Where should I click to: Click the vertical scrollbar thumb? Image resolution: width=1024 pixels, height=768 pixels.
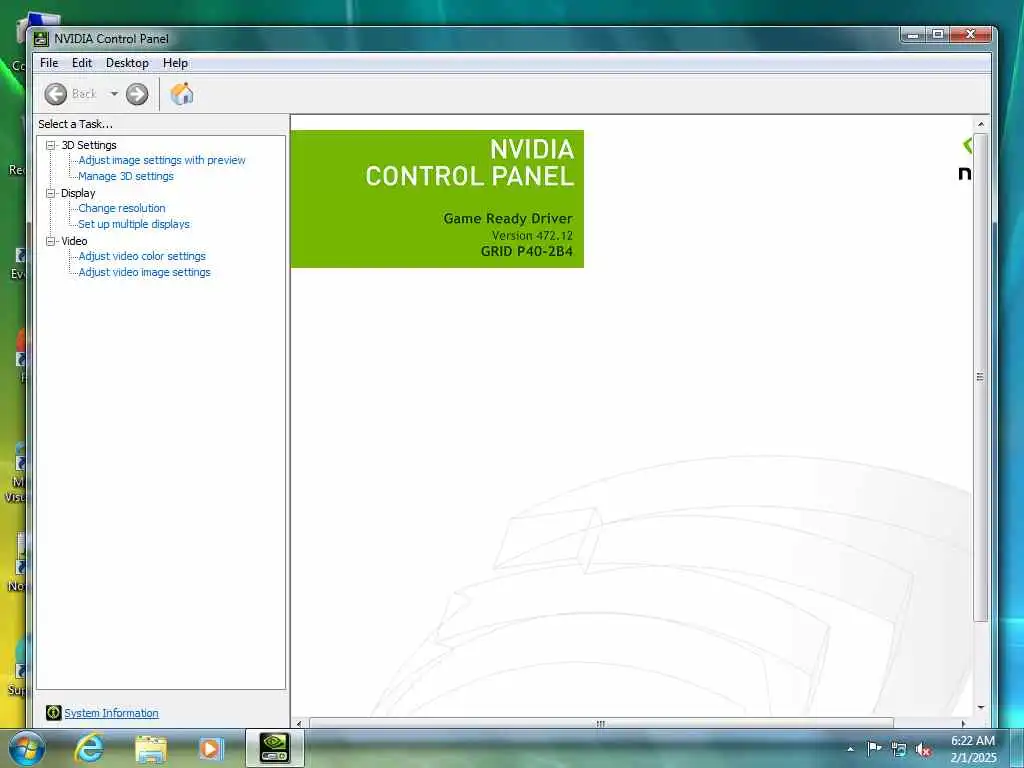981,377
